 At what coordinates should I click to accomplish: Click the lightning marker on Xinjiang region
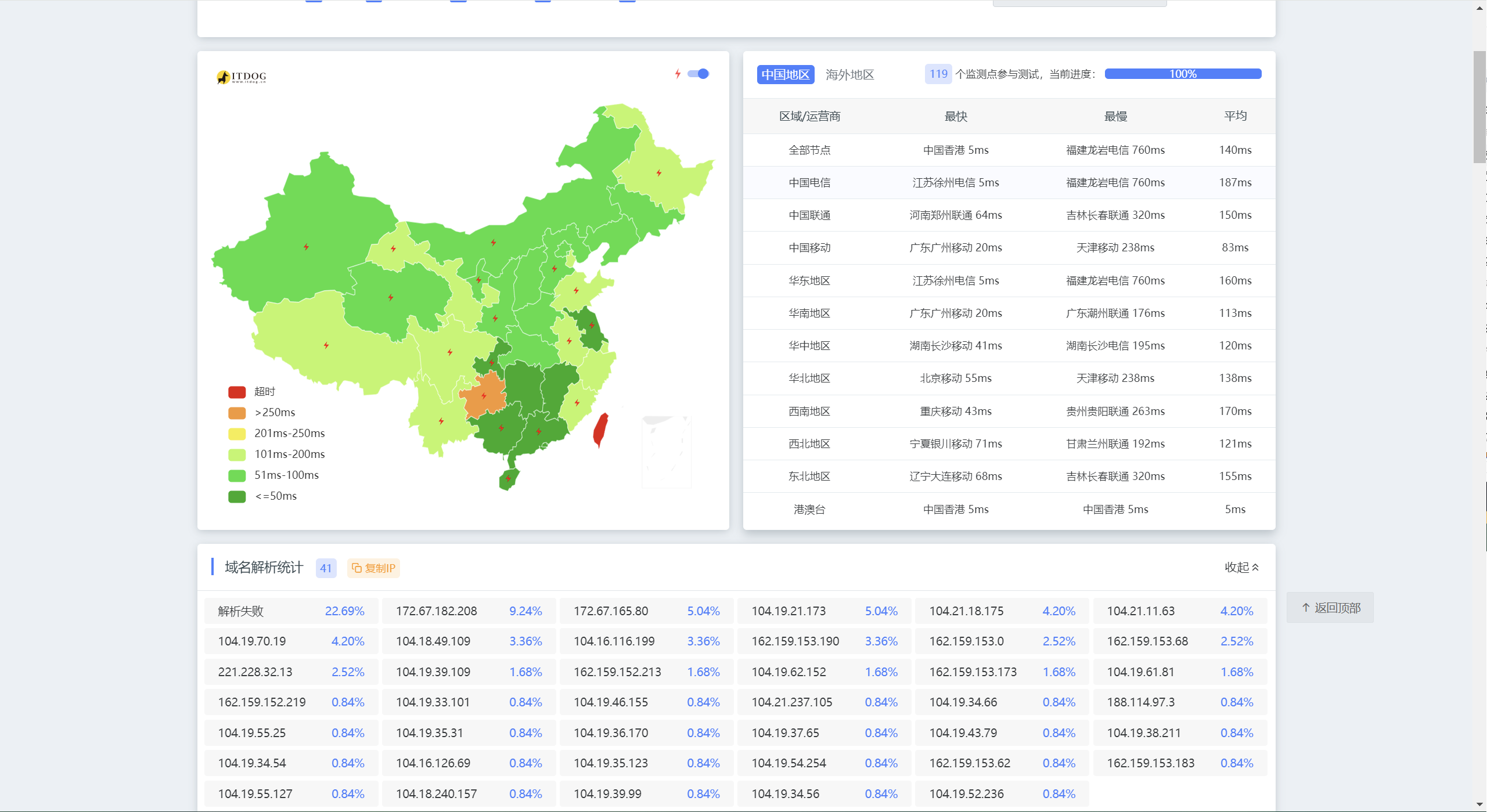(306, 247)
